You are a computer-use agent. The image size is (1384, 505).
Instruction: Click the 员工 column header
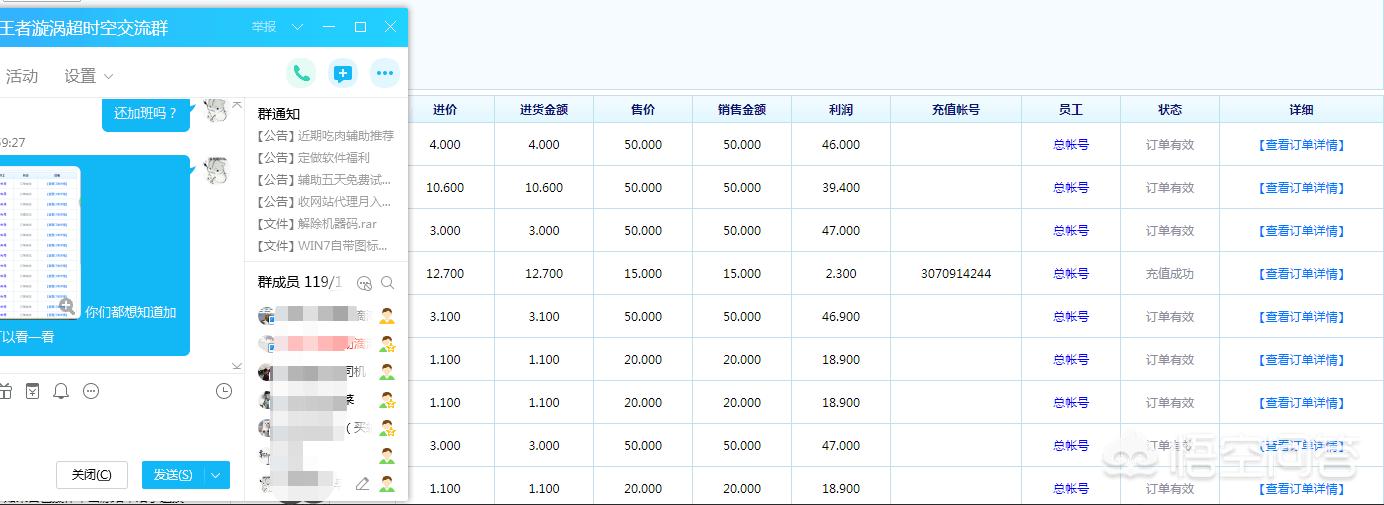1071,110
